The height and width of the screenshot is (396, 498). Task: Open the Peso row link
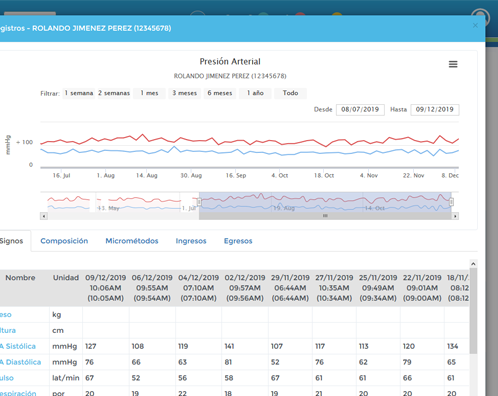tap(6, 315)
